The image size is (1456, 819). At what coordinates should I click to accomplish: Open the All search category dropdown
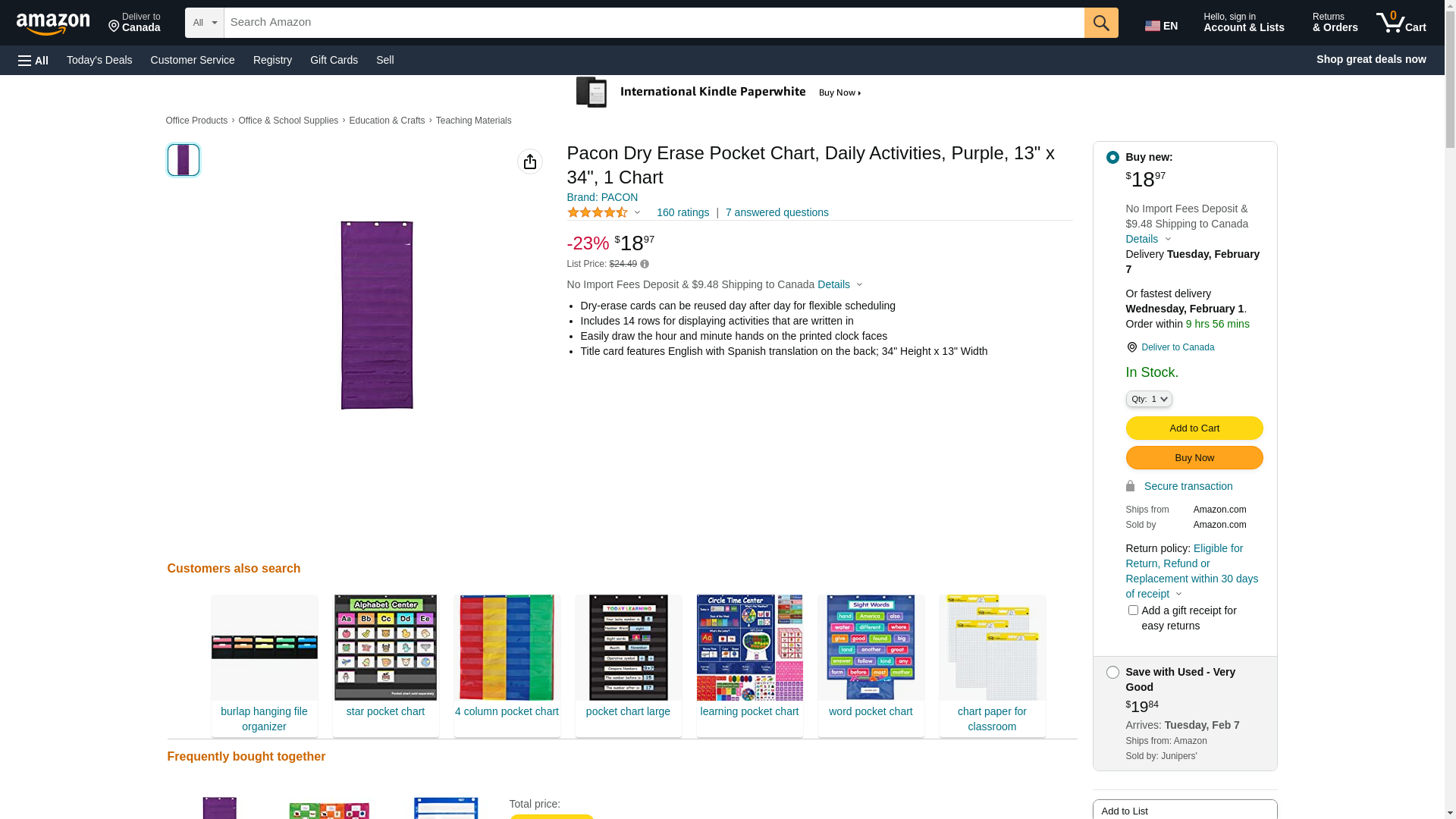point(205,23)
